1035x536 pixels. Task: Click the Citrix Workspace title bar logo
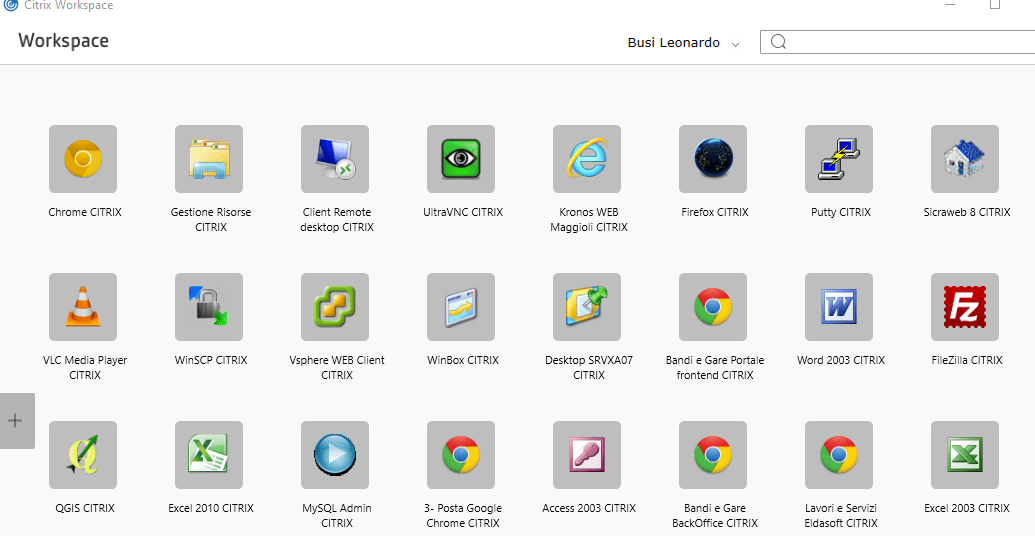(x=11, y=5)
